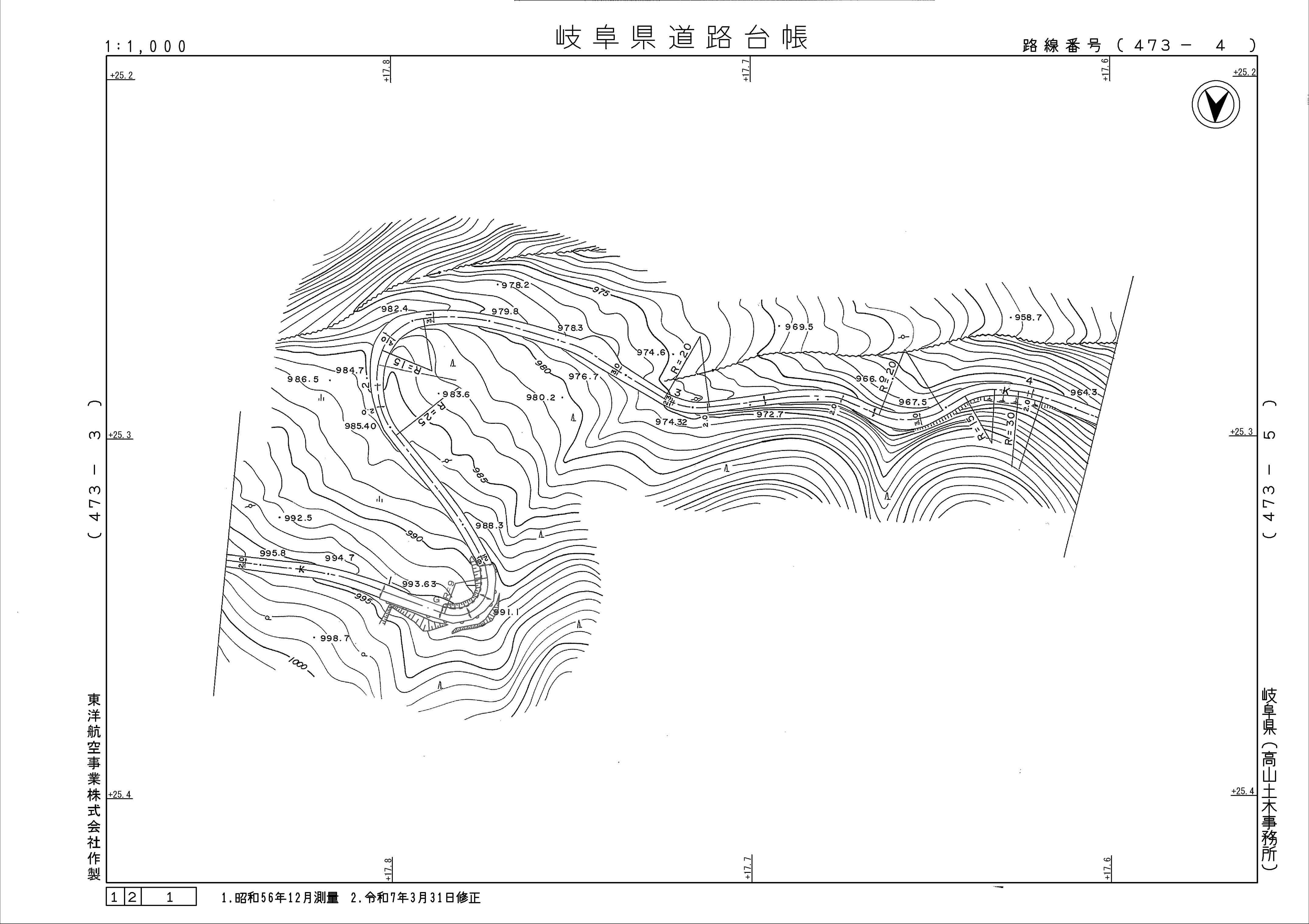Image resolution: width=1309 pixels, height=924 pixels.
Task: Click the vertical text 東洋航空事業株式会社作製
Action: point(94,787)
